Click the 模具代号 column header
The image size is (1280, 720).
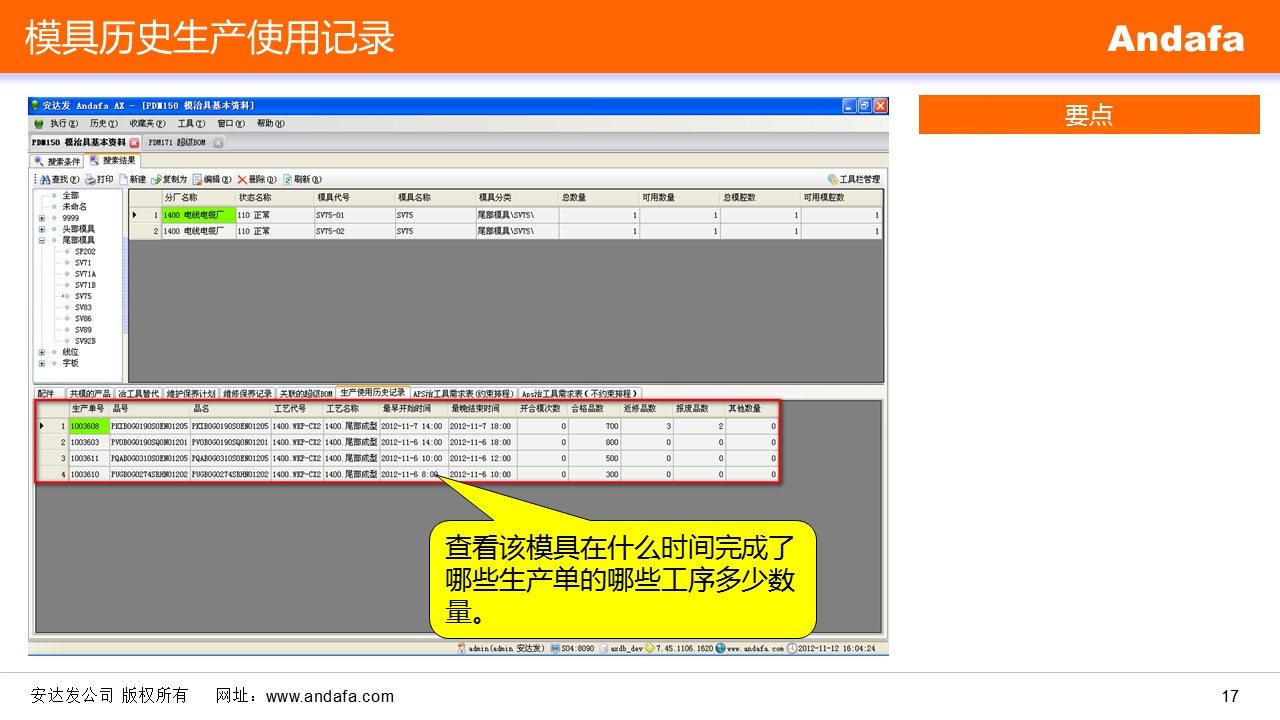[x=333, y=198]
